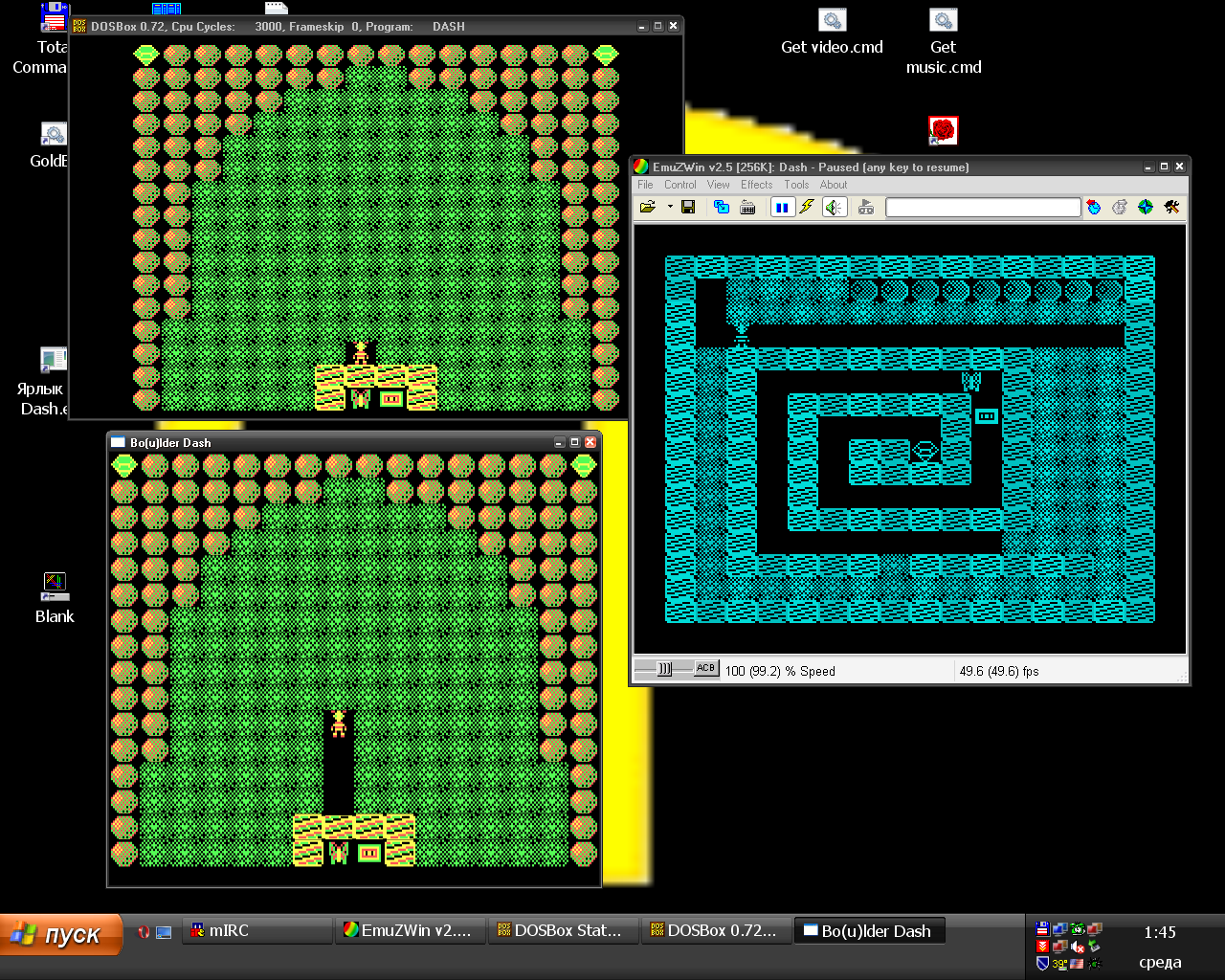Switch to Bo(u)lder Dash taskbar button
The height and width of the screenshot is (980, 1225).
click(869, 930)
